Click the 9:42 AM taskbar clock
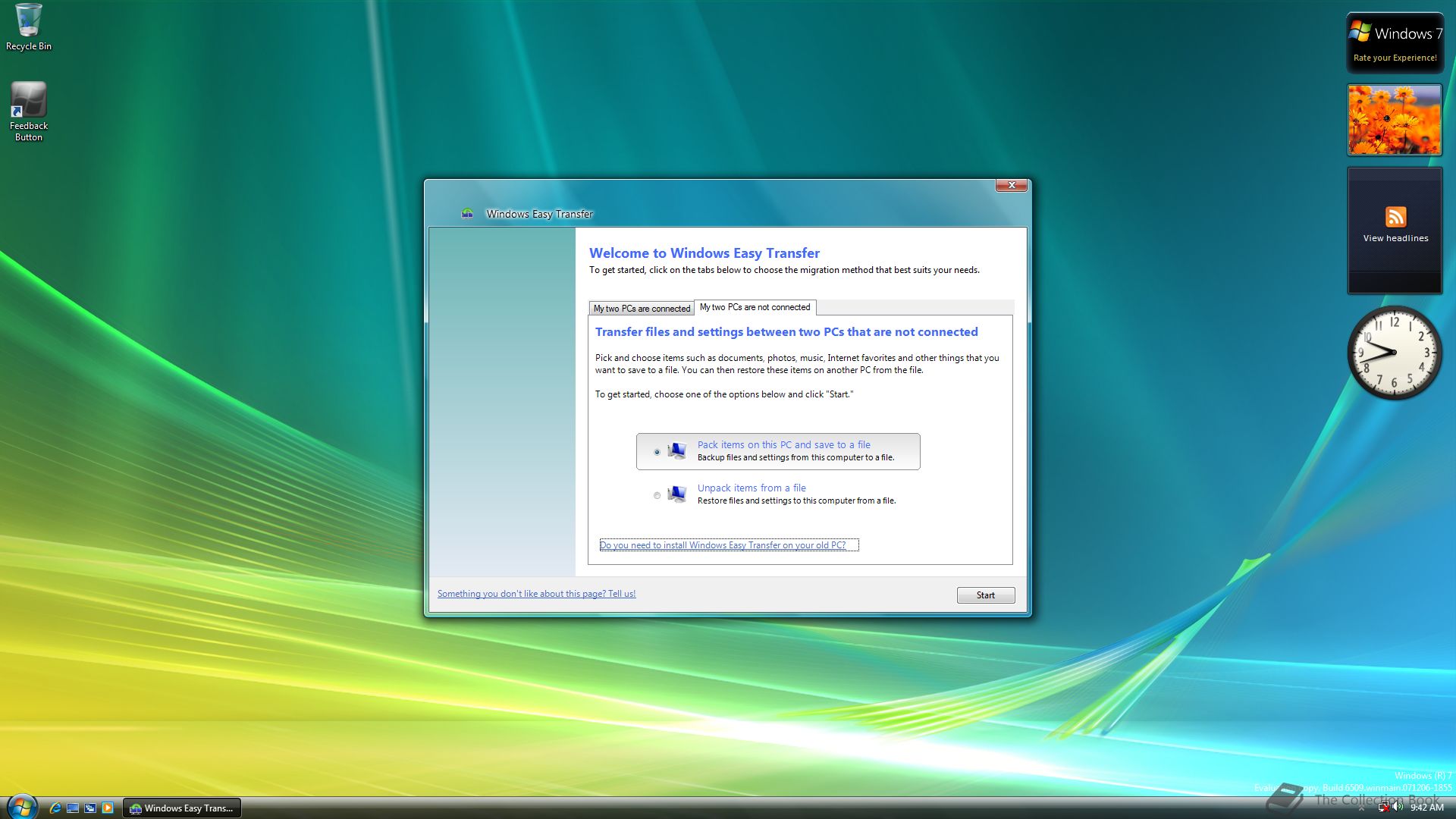The image size is (1456, 819). point(1426,808)
